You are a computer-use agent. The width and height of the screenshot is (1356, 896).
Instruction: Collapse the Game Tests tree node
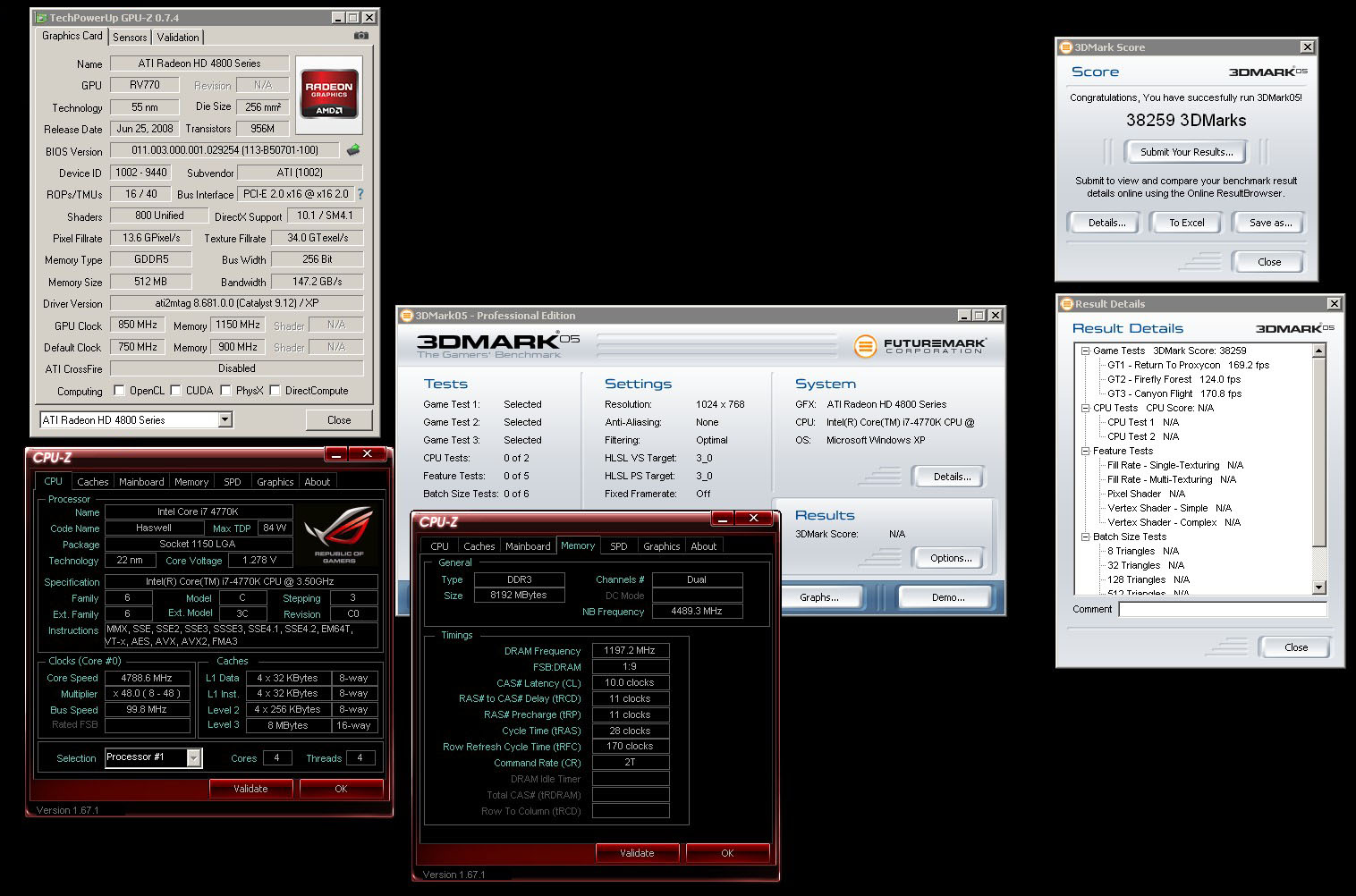(1085, 351)
